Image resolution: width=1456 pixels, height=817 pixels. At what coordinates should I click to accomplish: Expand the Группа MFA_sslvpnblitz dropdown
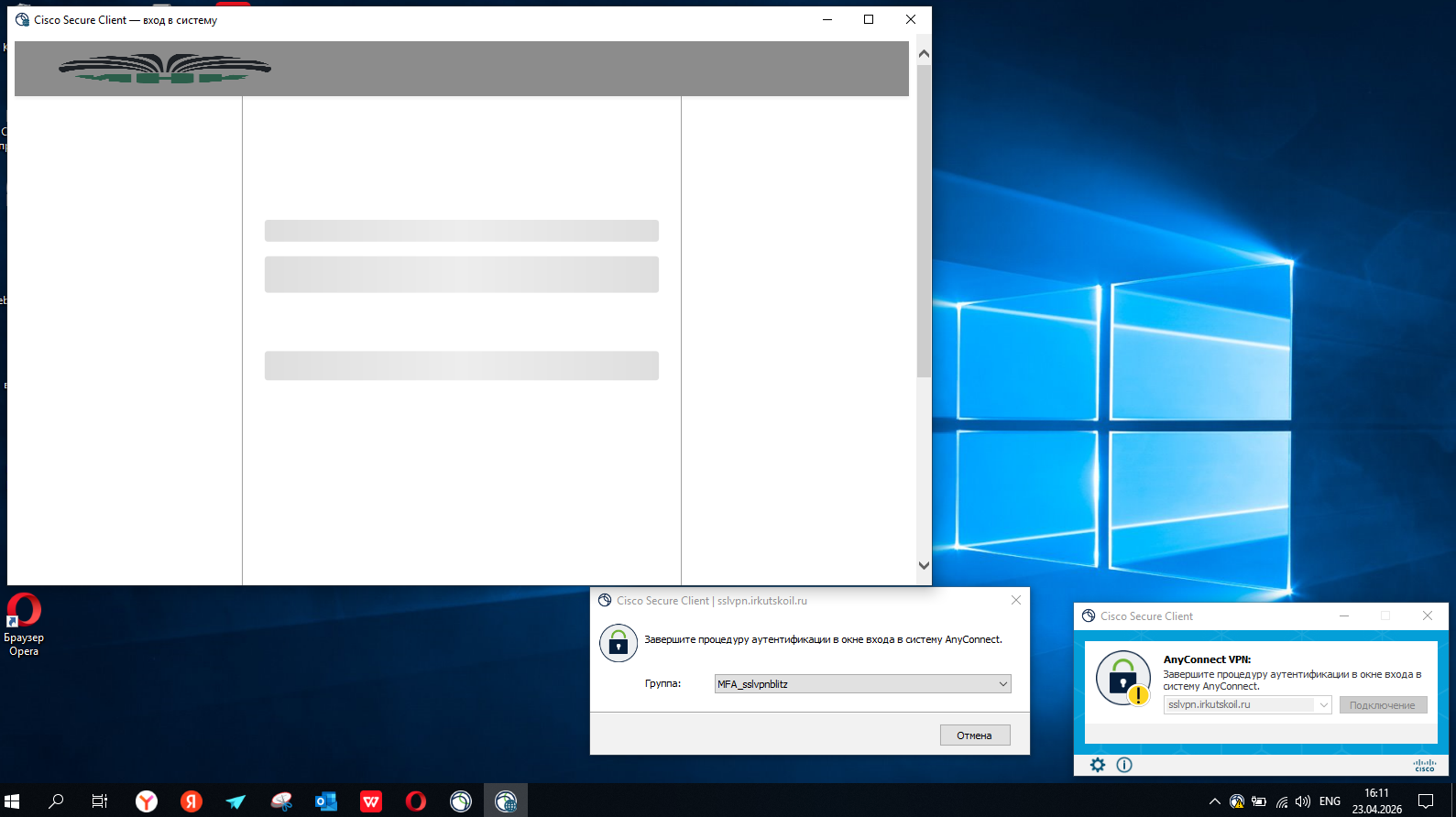pos(863,684)
